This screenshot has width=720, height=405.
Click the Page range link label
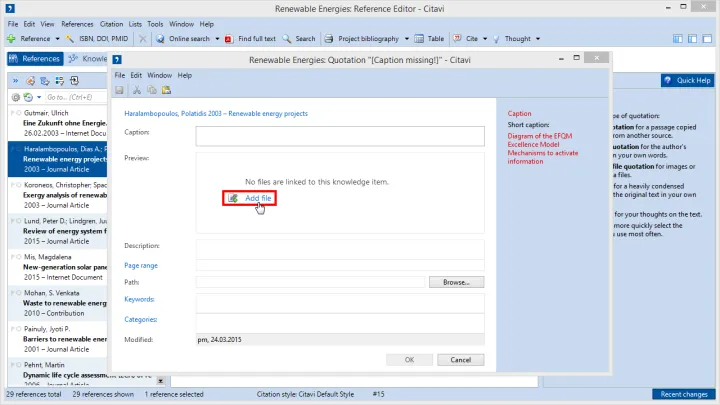tap(141, 265)
